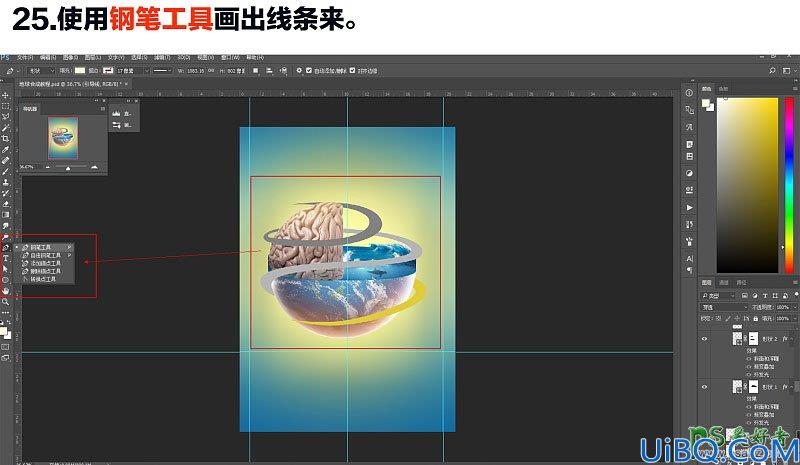Toggle the layer filter on/off switch
800x465 pixels.
pos(796,295)
